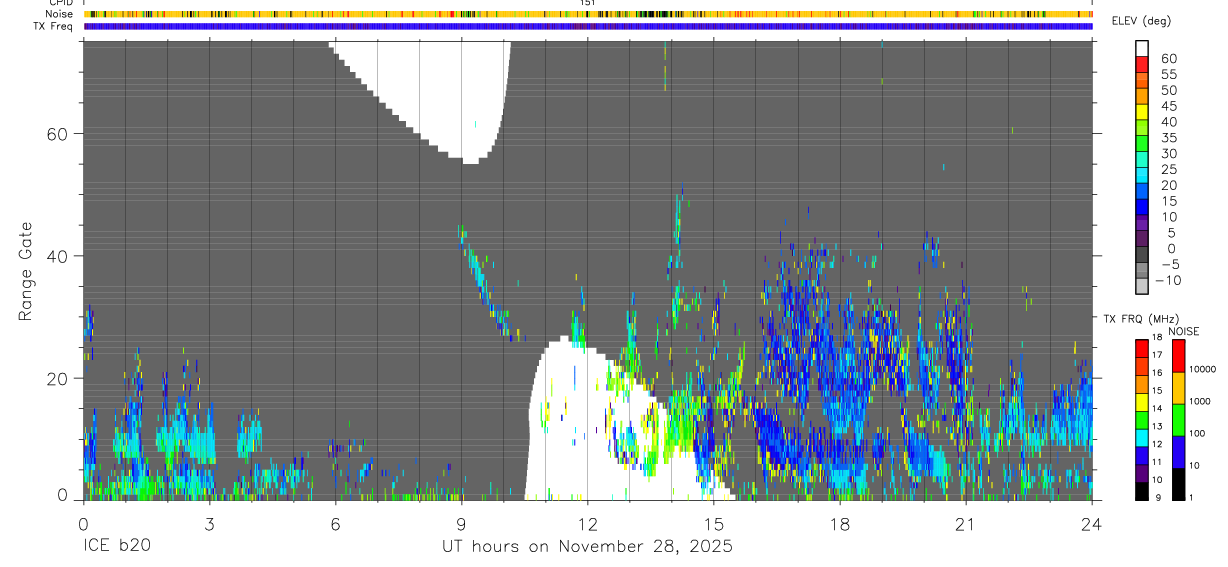Viewport: 1228px width, 567px height.
Task: Click the x-axis tick label '15'
Action: pos(714,524)
